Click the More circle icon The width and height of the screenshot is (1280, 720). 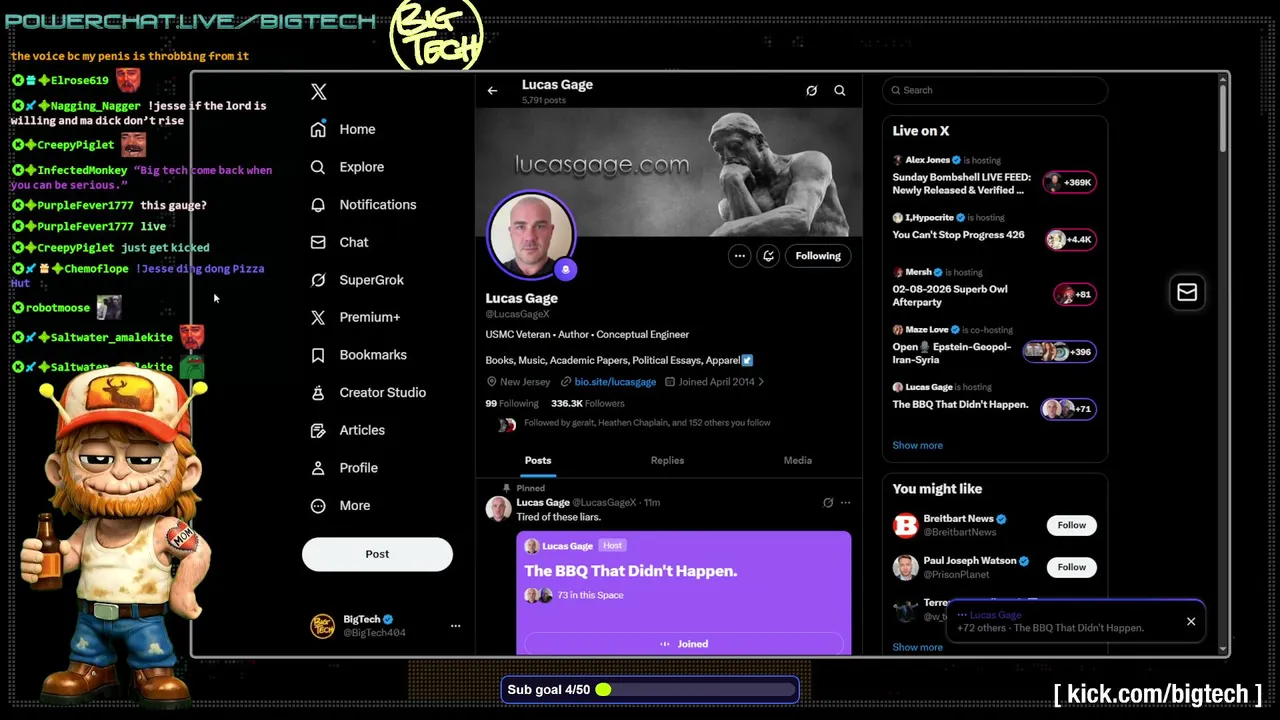click(x=318, y=506)
